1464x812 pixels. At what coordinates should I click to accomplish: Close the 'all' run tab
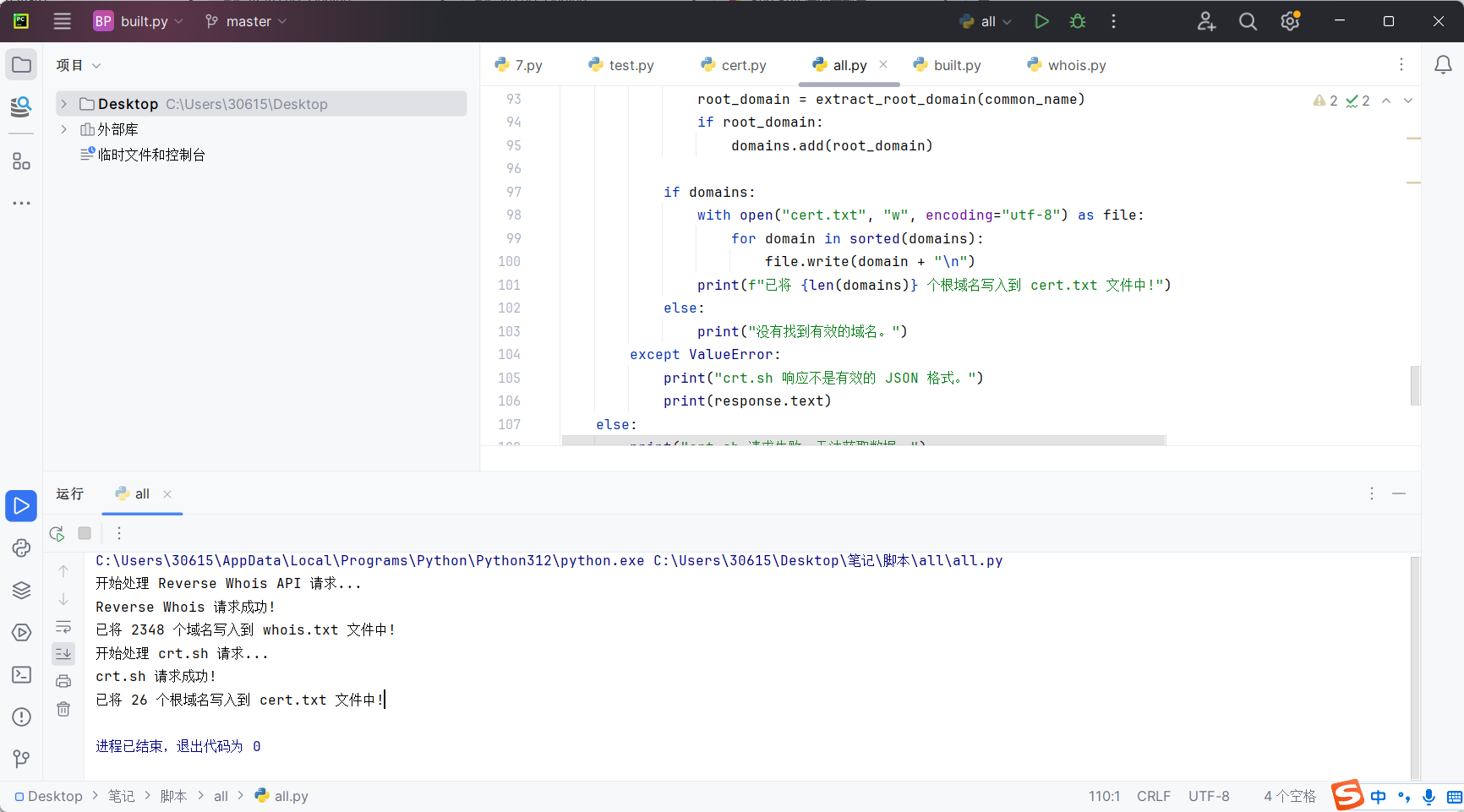[167, 494]
